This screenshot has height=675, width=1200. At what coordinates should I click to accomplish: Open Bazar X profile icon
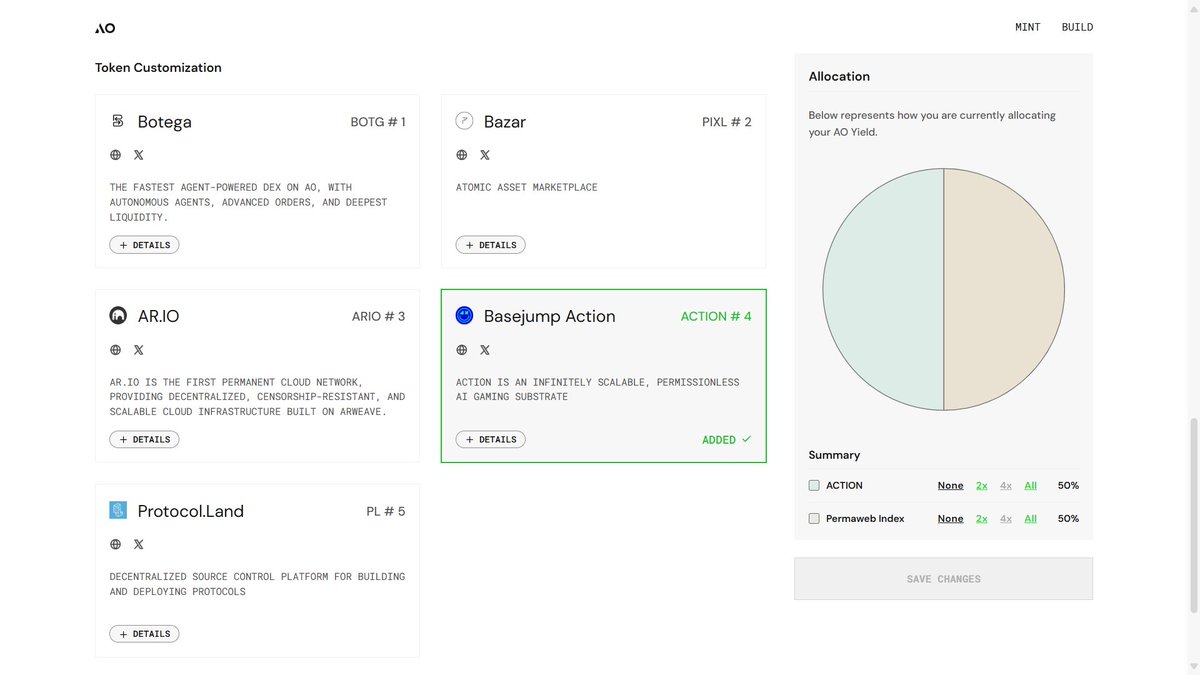coord(485,155)
